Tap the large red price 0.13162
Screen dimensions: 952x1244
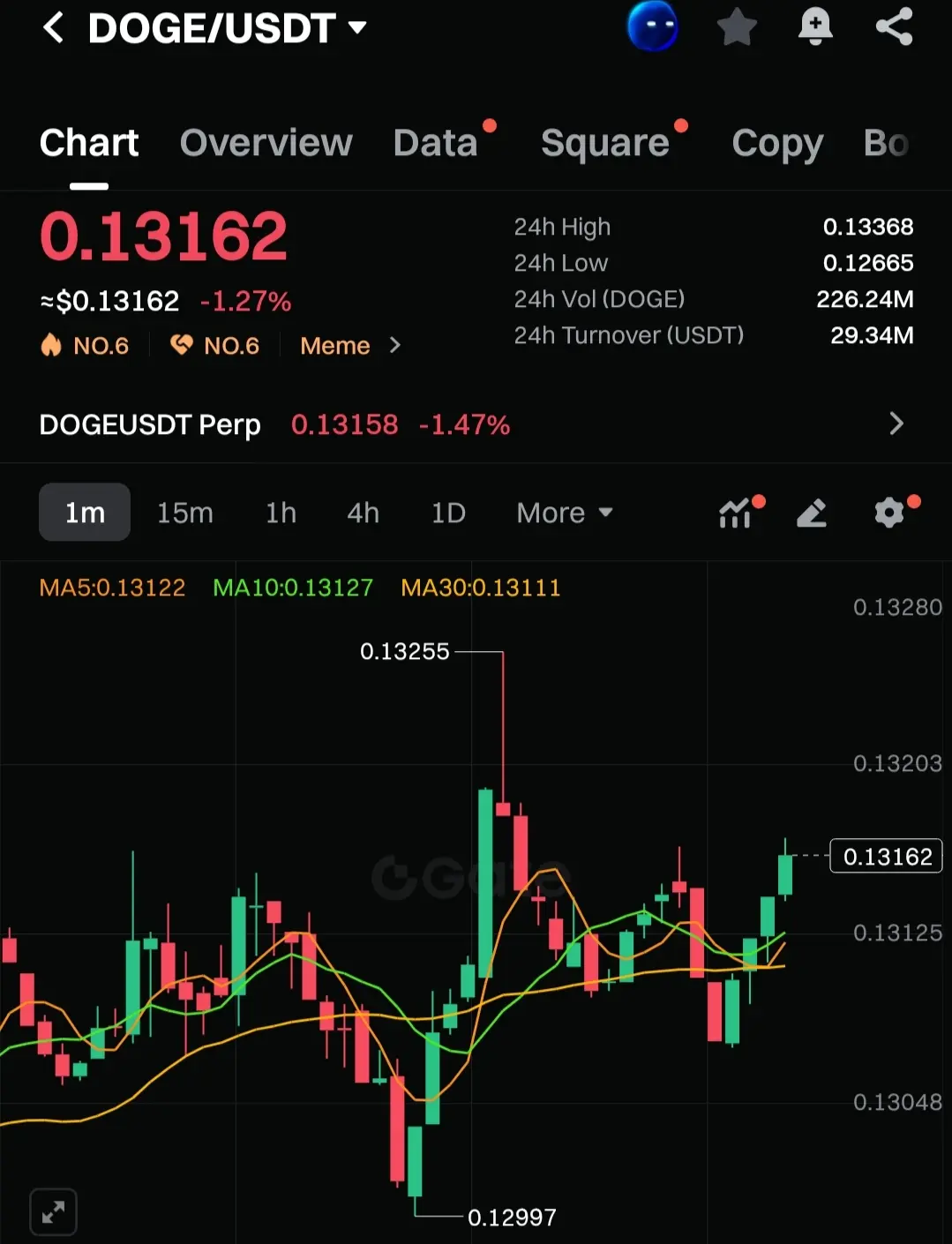pyautogui.click(x=163, y=236)
